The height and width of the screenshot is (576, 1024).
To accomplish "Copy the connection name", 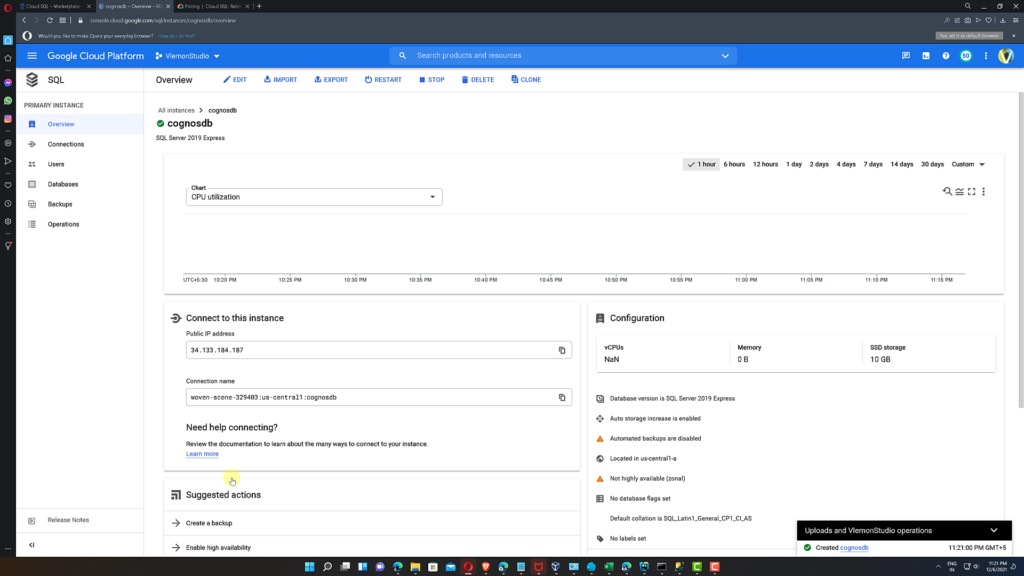I will point(561,397).
